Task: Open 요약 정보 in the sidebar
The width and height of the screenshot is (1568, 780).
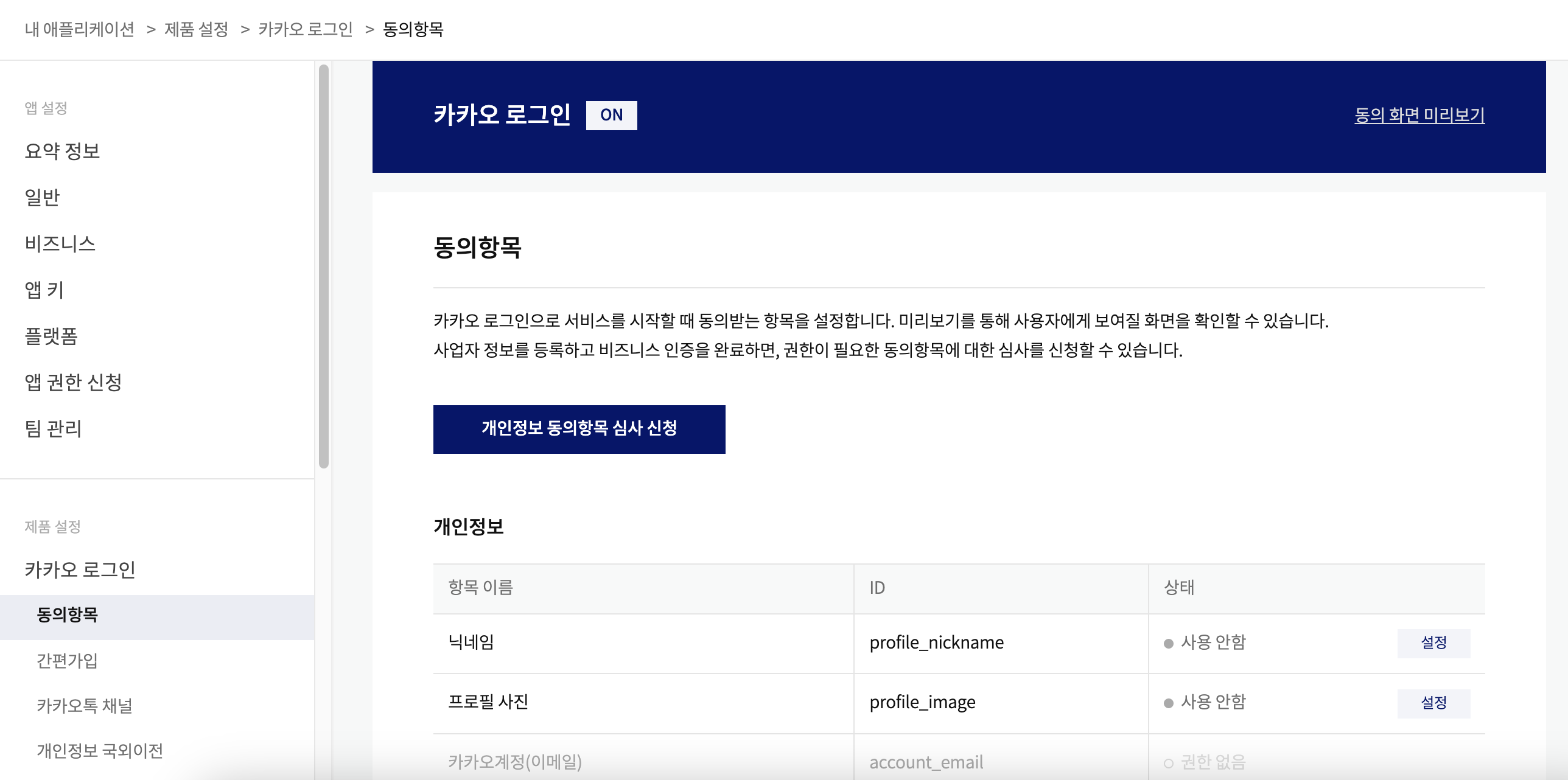Action: coord(62,151)
